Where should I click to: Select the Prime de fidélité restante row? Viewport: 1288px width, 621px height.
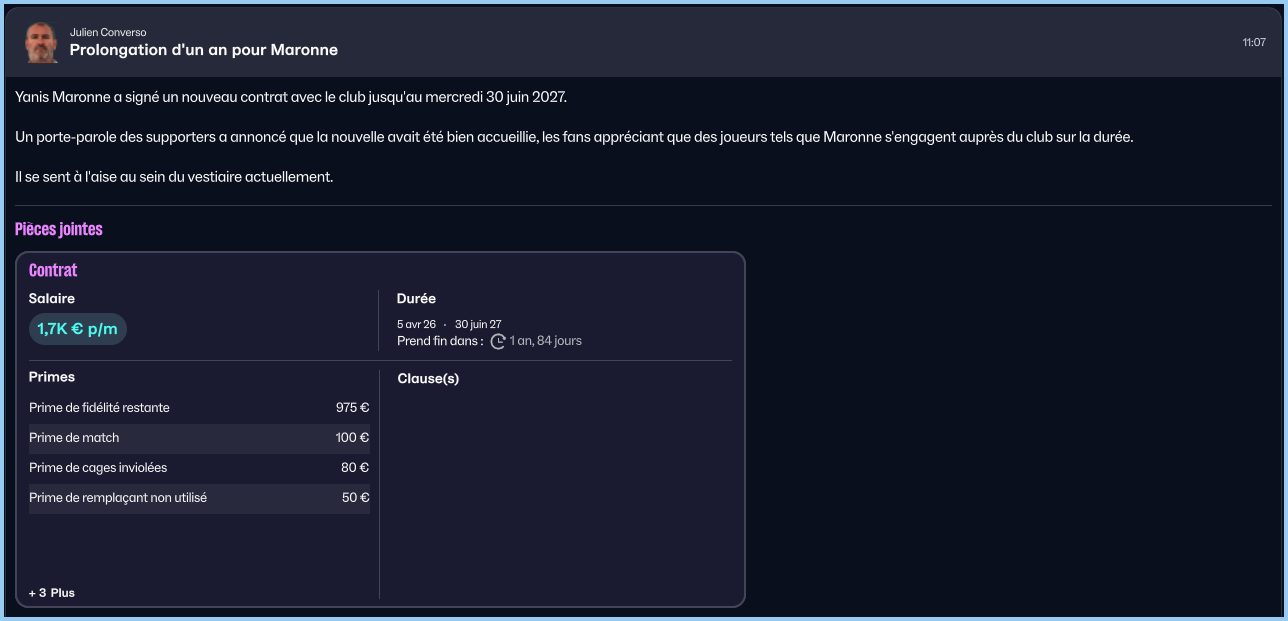point(199,408)
